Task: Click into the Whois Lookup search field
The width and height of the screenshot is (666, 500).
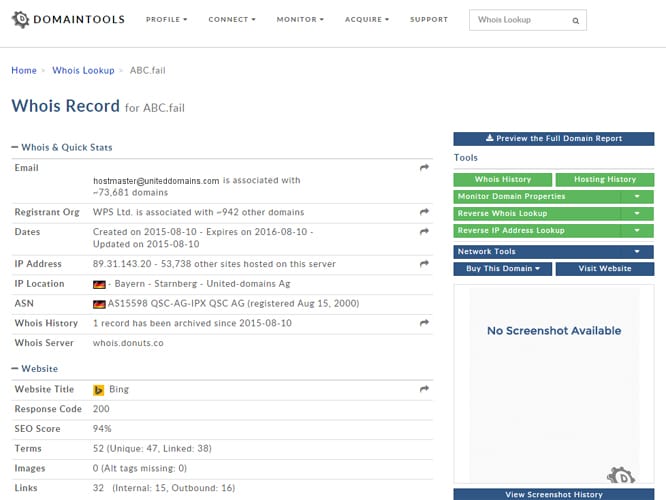Action: coord(518,20)
